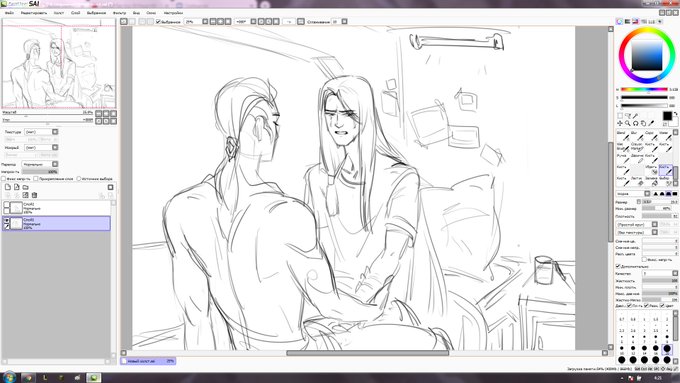Open the Редактировать menu
680x383 pixels.
[34, 13]
